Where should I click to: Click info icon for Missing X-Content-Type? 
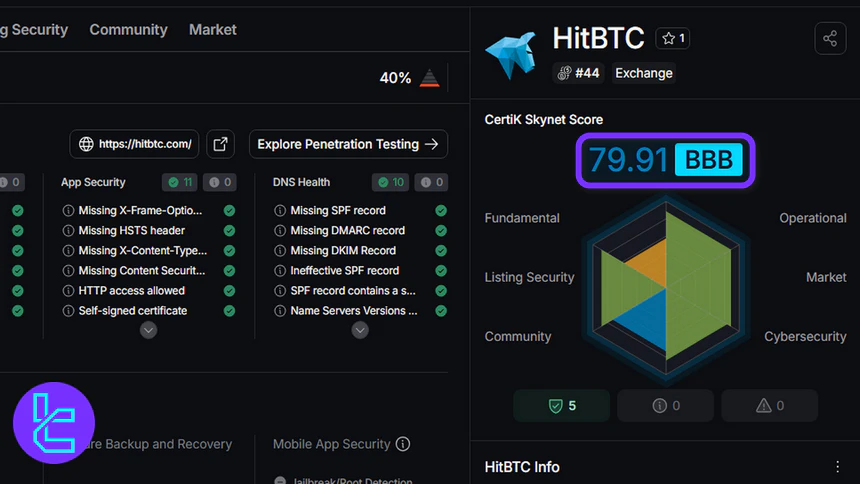68,251
